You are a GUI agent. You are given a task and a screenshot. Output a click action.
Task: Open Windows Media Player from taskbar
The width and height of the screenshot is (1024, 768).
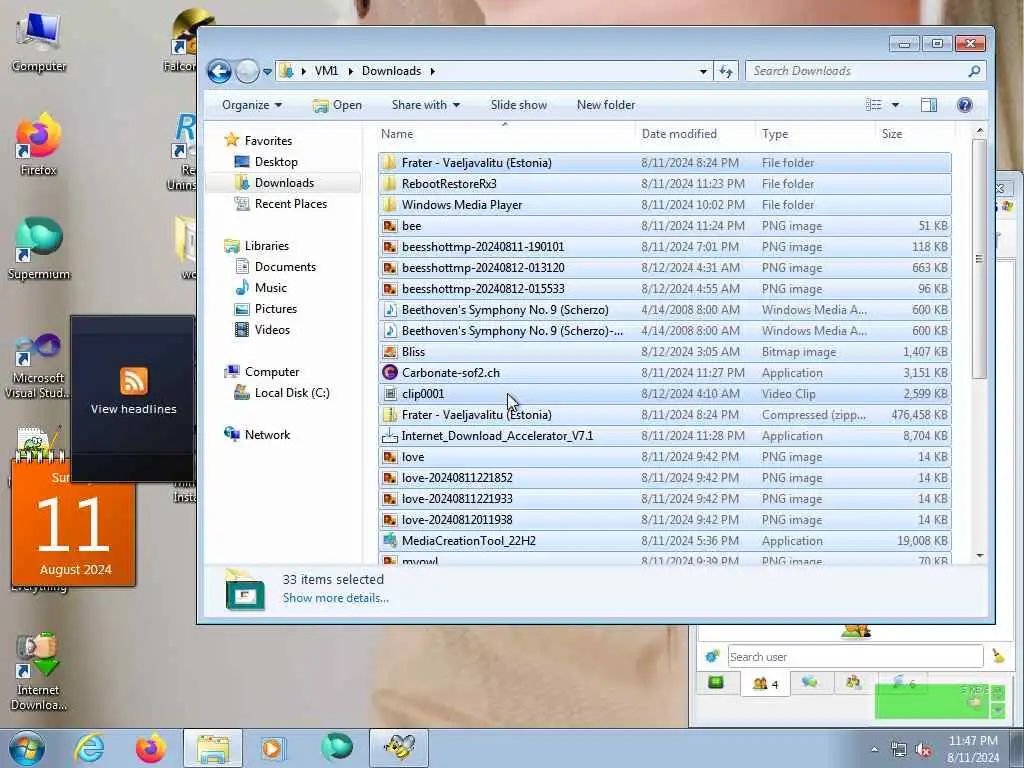click(x=272, y=748)
